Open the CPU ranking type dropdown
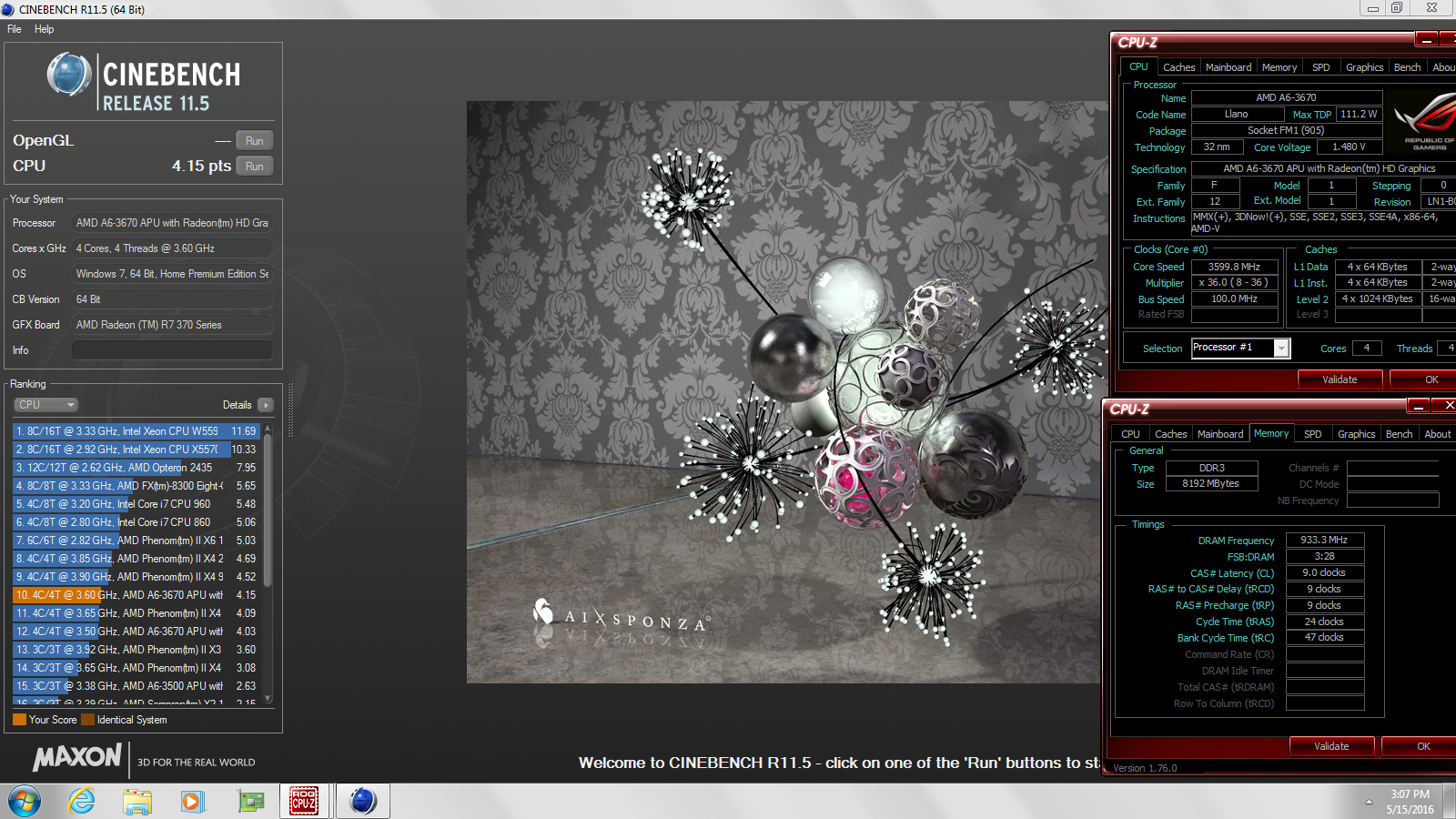This screenshot has width=1456, height=819. point(45,405)
